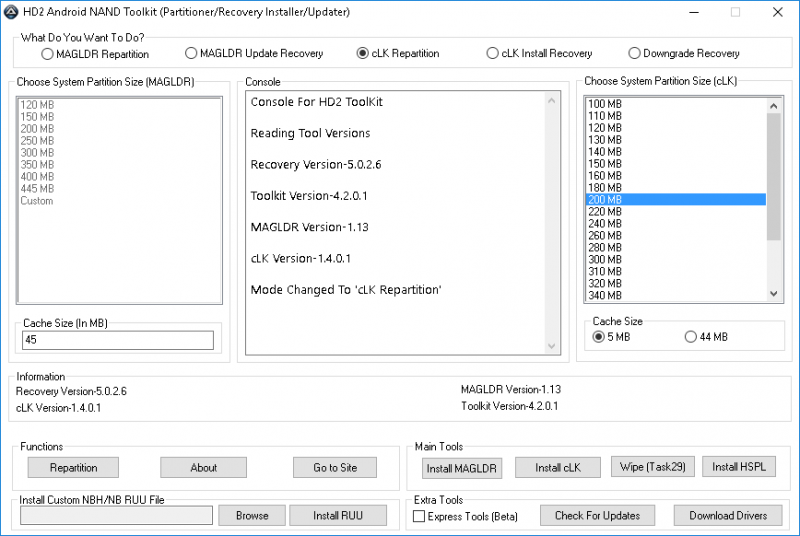This screenshot has width=800, height=536.
Task: Choose Downgrade Recovery mode
Action: click(x=684, y=53)
